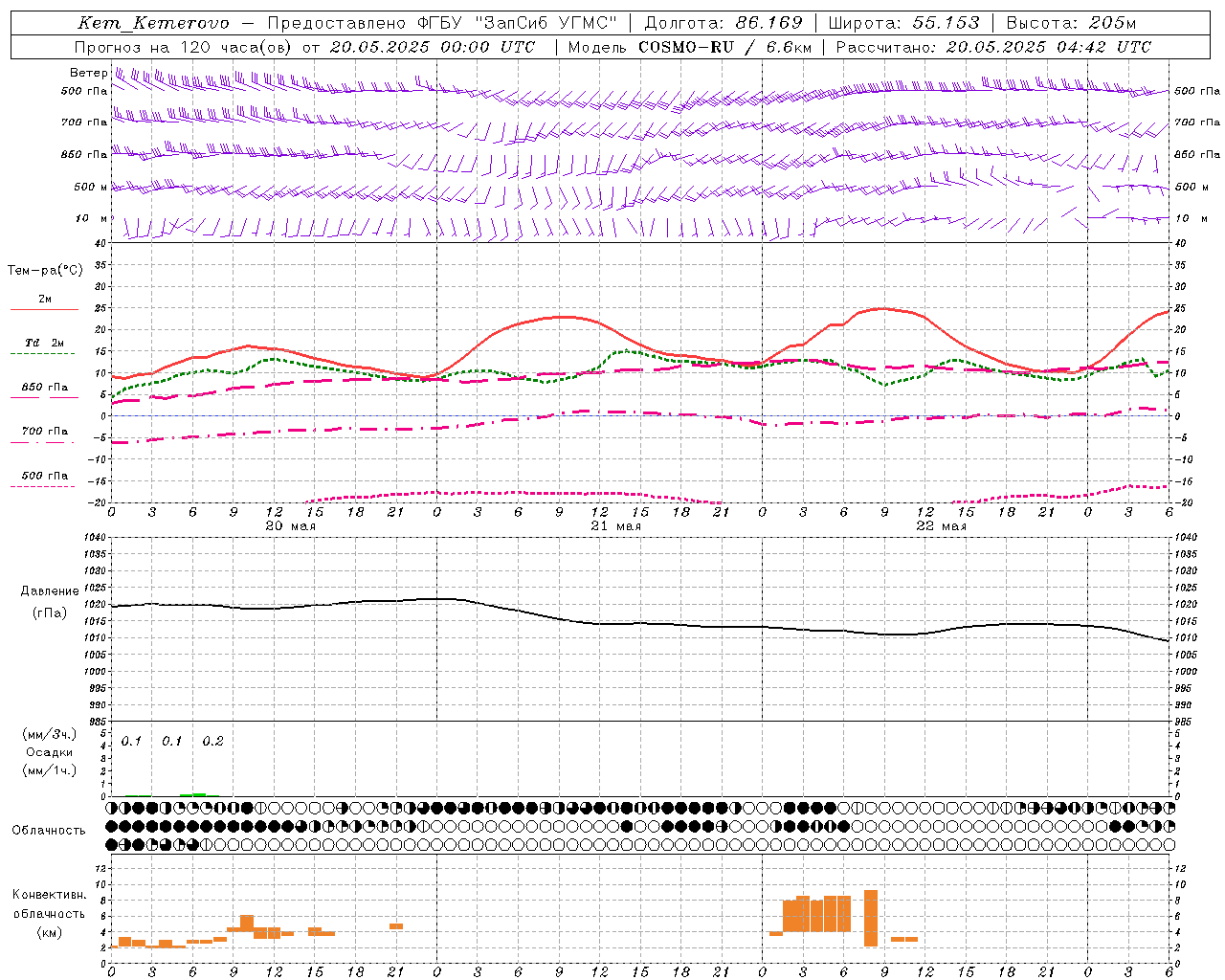Click the 500 гПа dotted legend line in temperature legend

[44, 486]
